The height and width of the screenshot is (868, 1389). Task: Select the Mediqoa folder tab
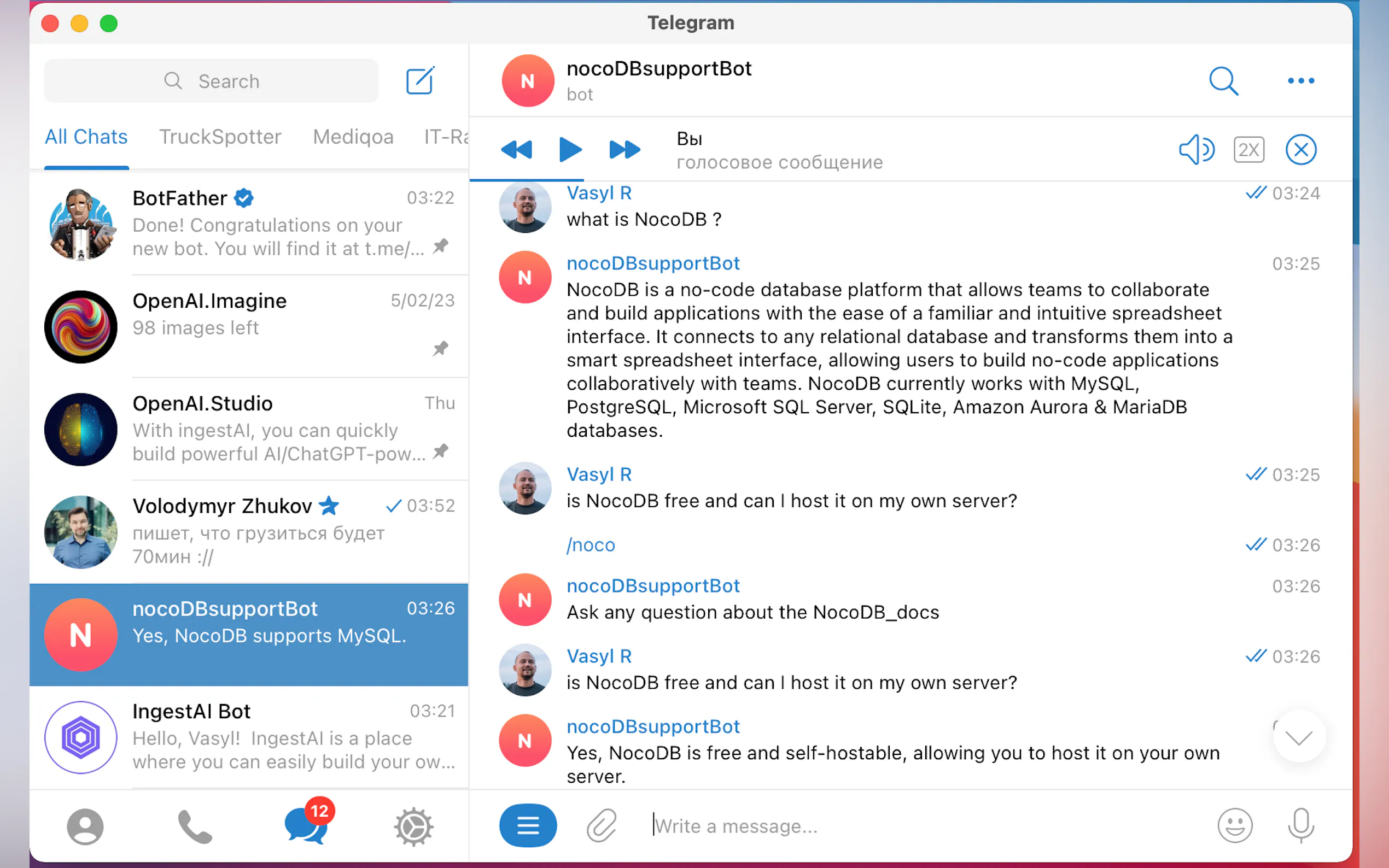pos(353,137)
